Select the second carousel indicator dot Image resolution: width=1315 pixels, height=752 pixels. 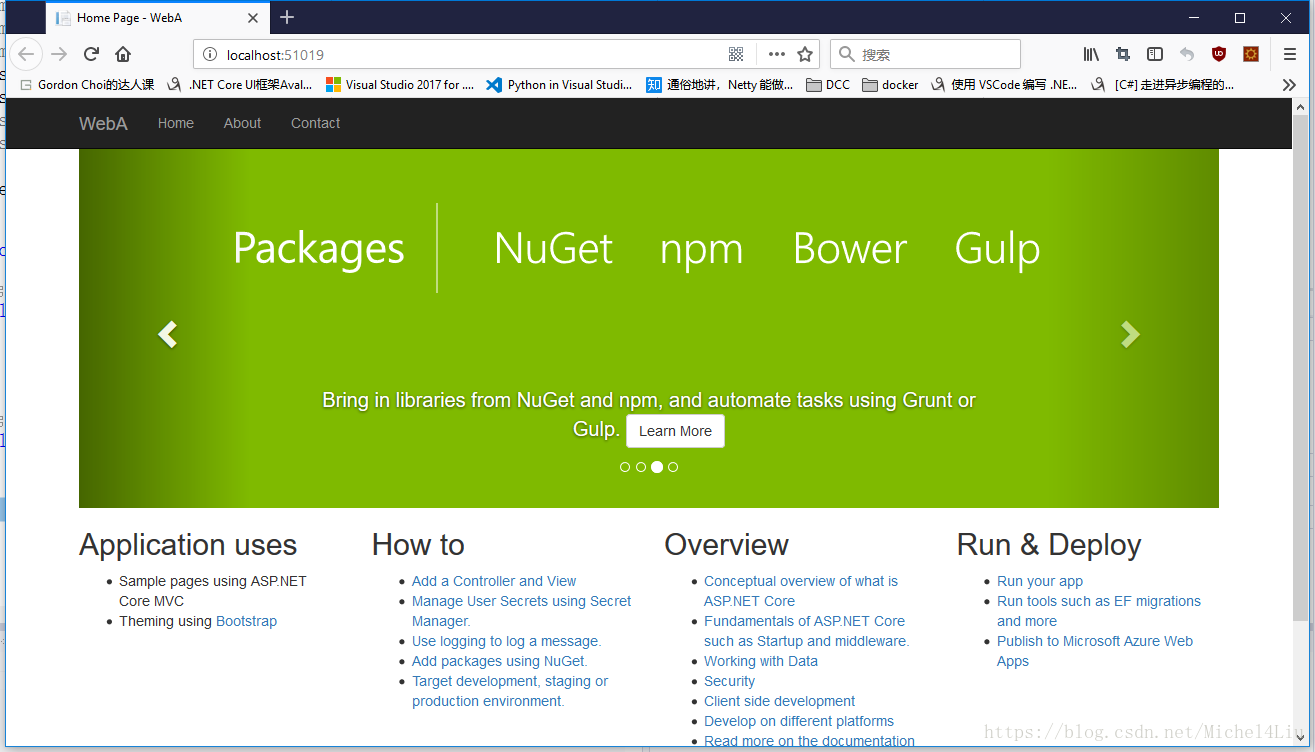pos(641,467)
